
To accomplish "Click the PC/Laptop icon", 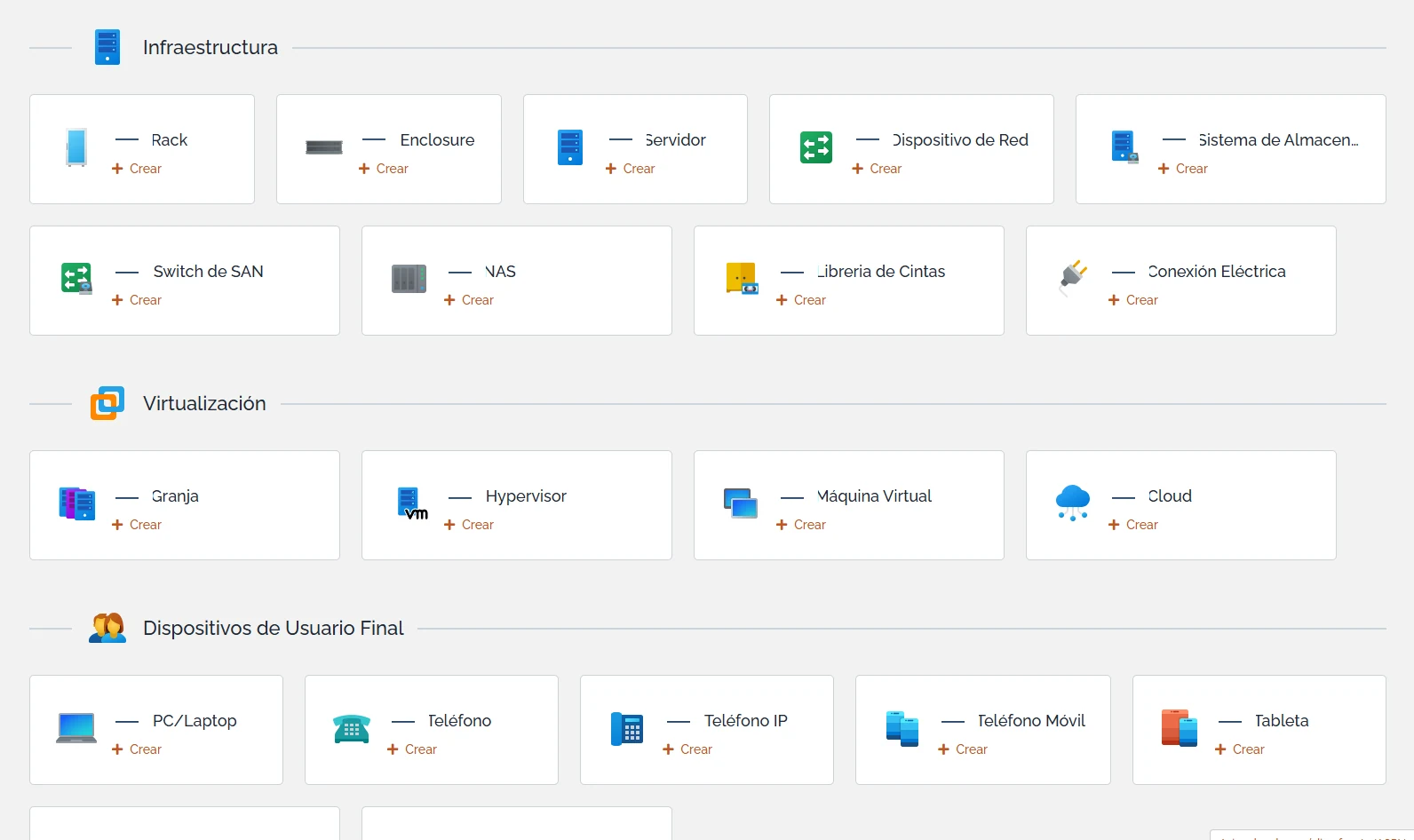I will pos(76,728).
